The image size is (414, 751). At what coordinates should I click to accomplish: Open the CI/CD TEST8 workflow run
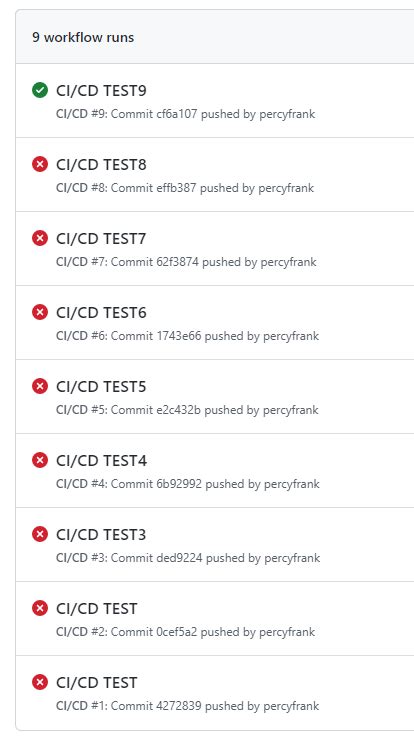[x=101, y=165]
